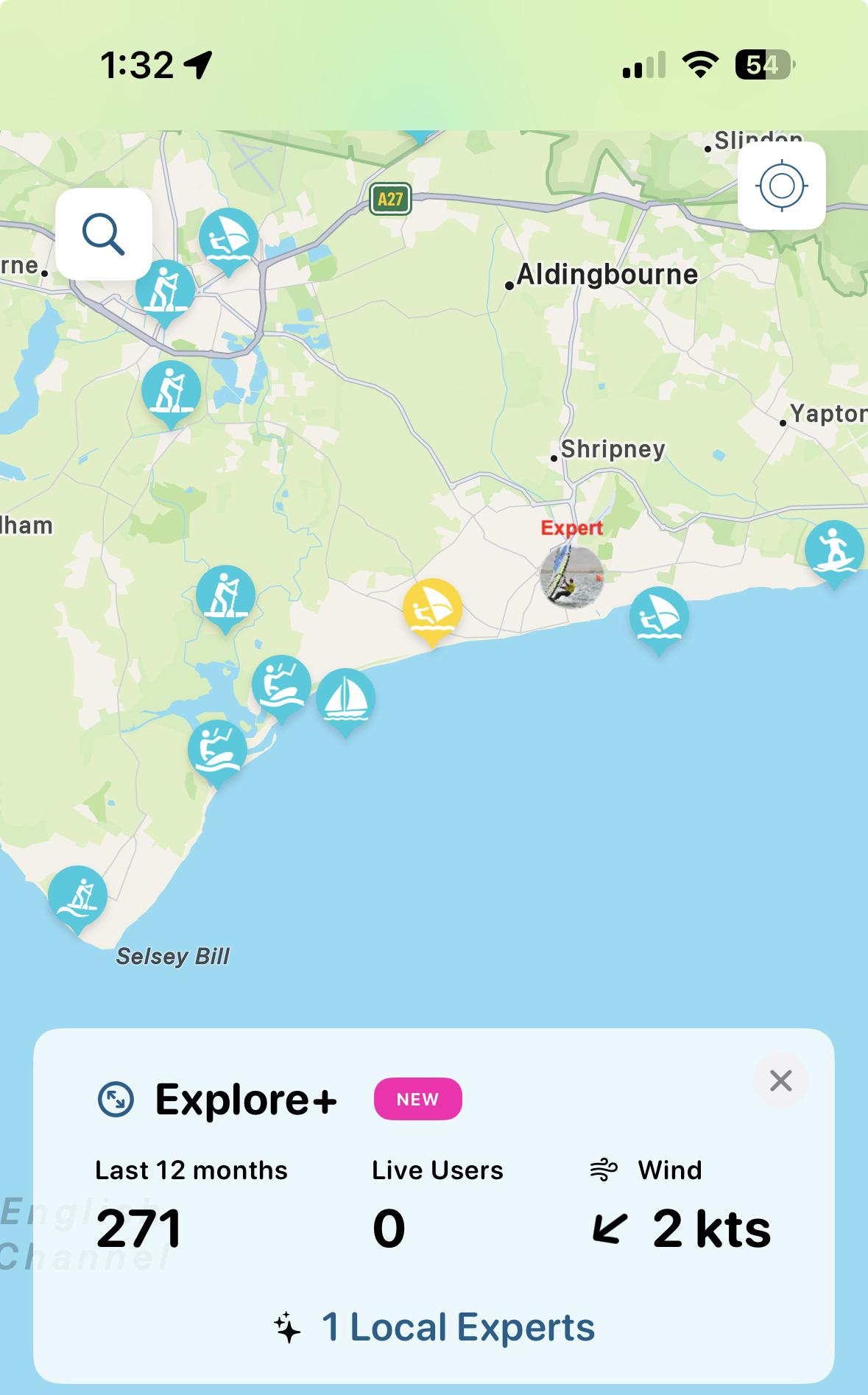This screenshot has height=1395, width=868.
Task: Open the Explore+ title
Action: click(246, 1100)
